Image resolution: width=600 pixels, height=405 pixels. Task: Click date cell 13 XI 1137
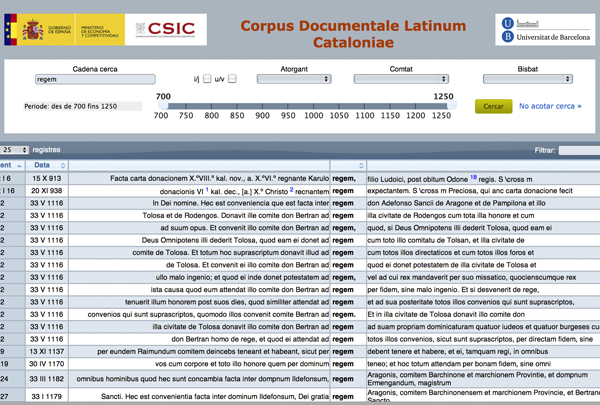[x=47, y=351]
